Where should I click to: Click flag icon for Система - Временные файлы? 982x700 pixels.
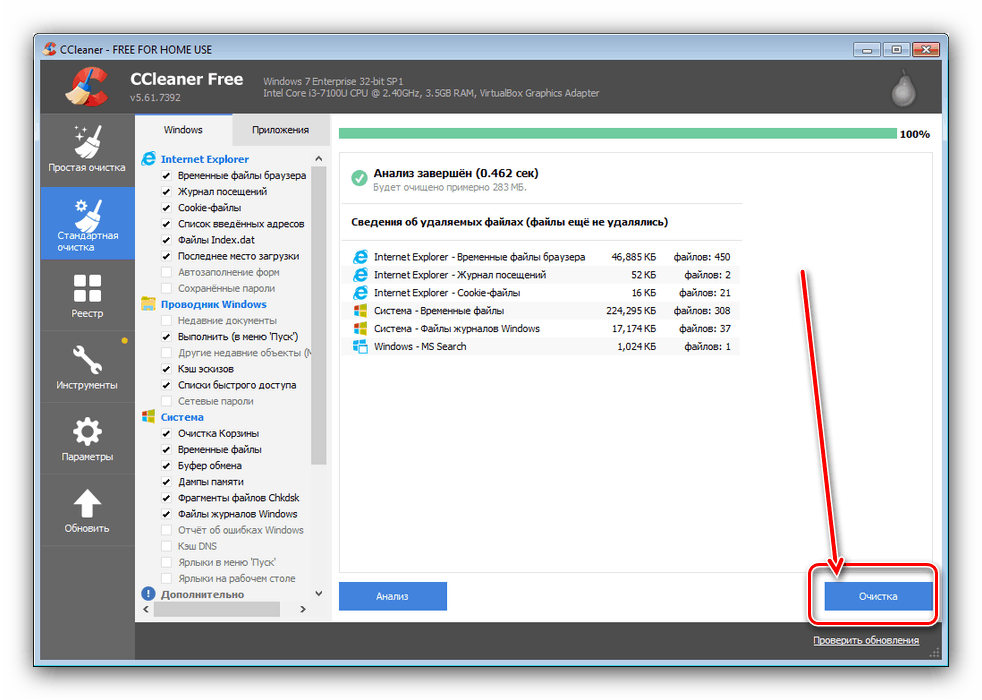click(360, 311)
